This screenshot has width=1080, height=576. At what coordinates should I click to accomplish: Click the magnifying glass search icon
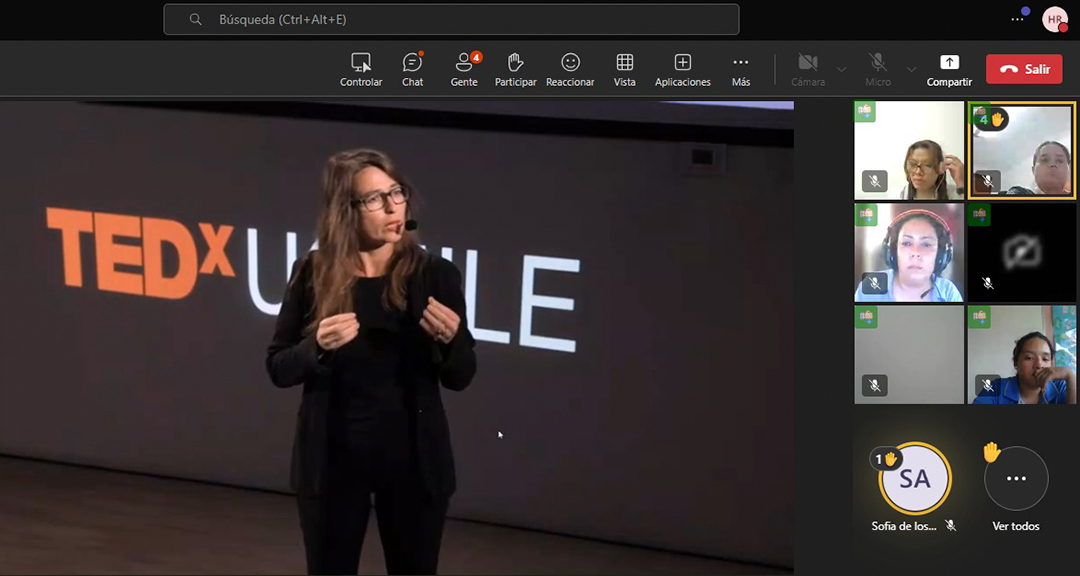click(196, 19)
